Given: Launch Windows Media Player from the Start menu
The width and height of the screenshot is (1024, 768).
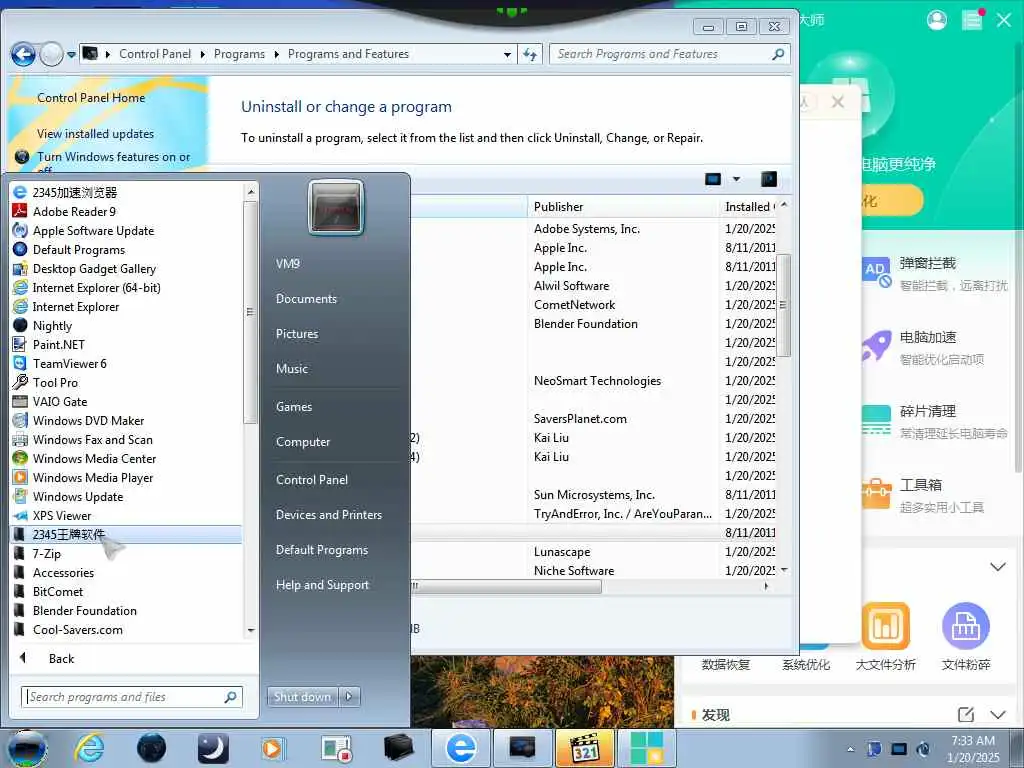Looking at the screenshot, I should pyautogui.click(x=93, y=477).
